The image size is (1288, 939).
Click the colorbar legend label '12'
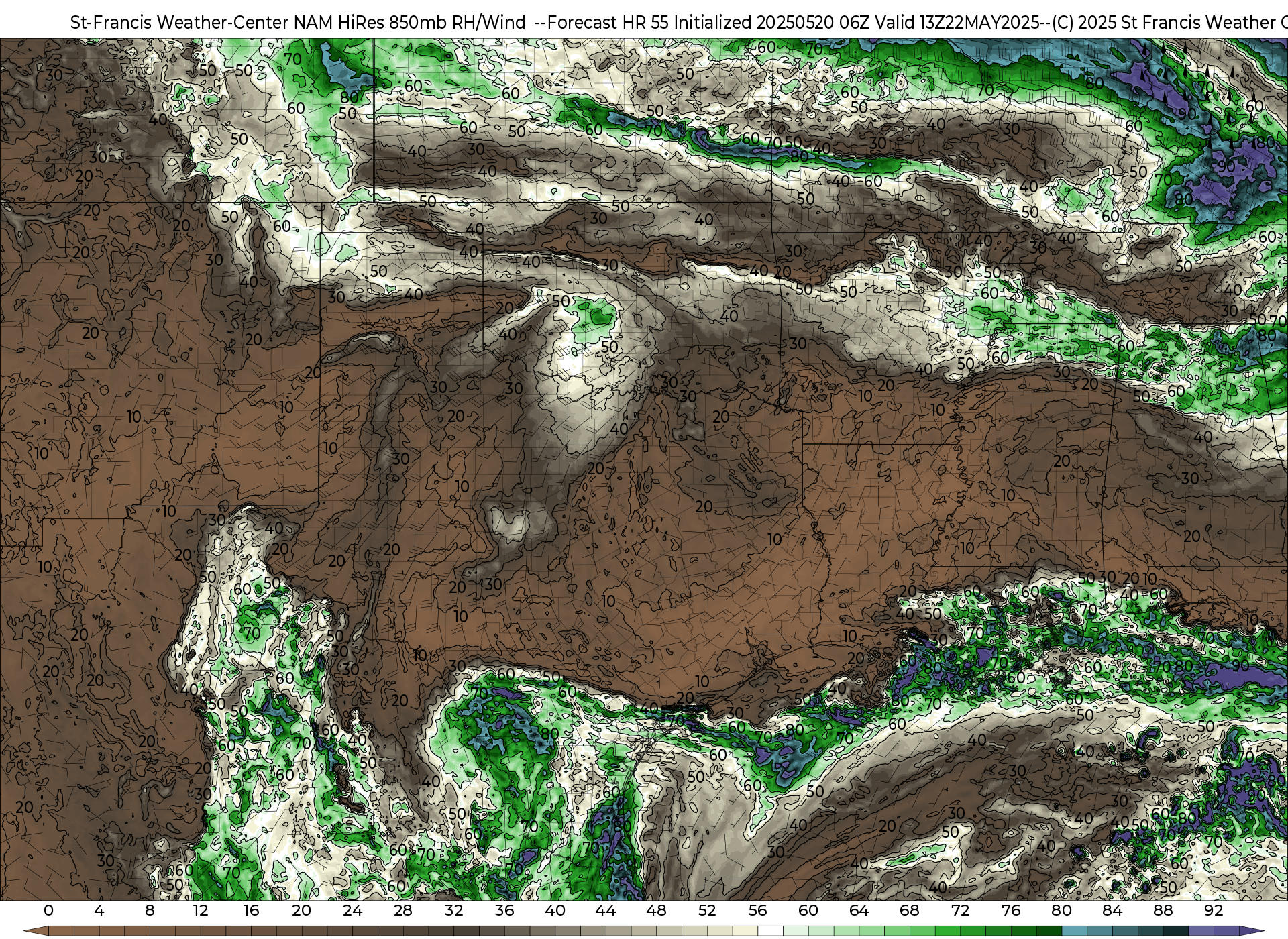point(201,910)
